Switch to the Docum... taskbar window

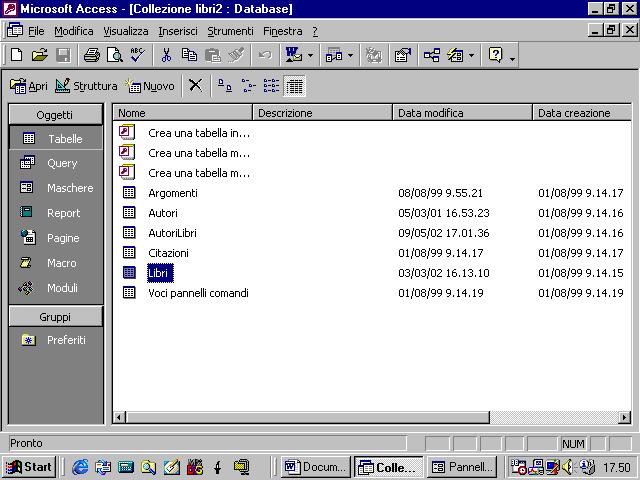pyautogui.click(x=315, y=467)
